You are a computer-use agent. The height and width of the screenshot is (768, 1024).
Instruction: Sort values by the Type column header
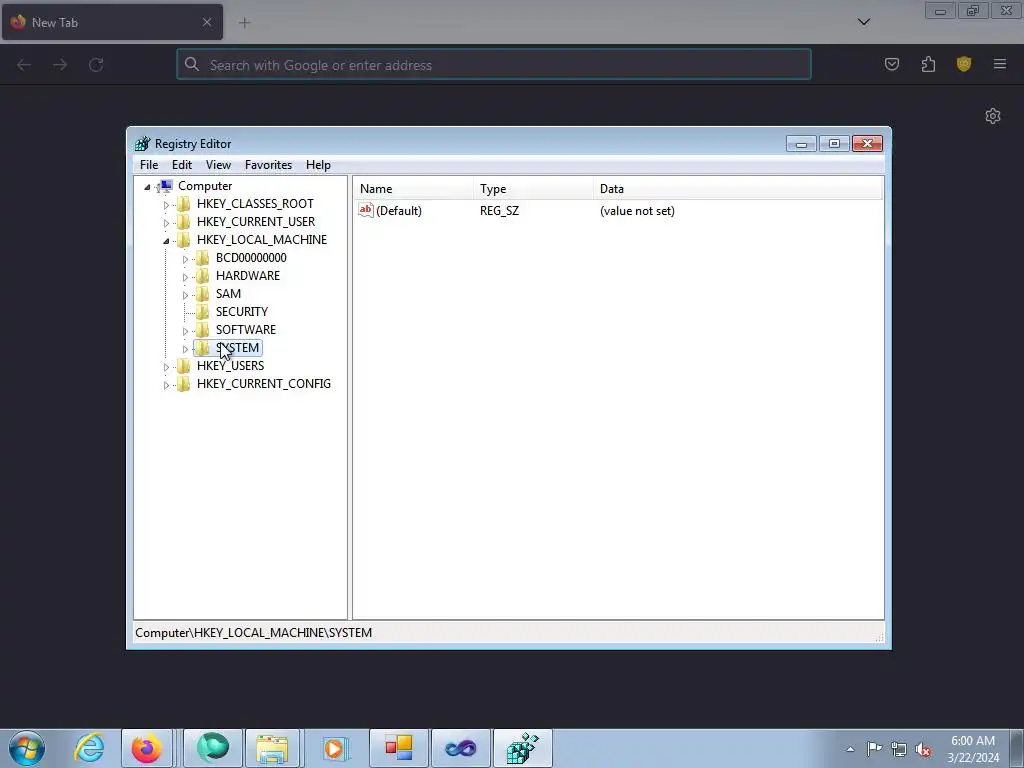point(534,189)
